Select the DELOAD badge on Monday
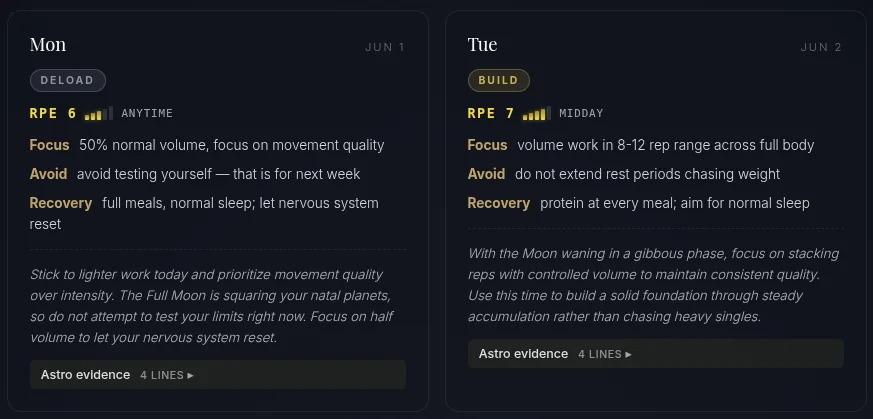This screenshot has width=873, height=419. [x=67, y=80]
